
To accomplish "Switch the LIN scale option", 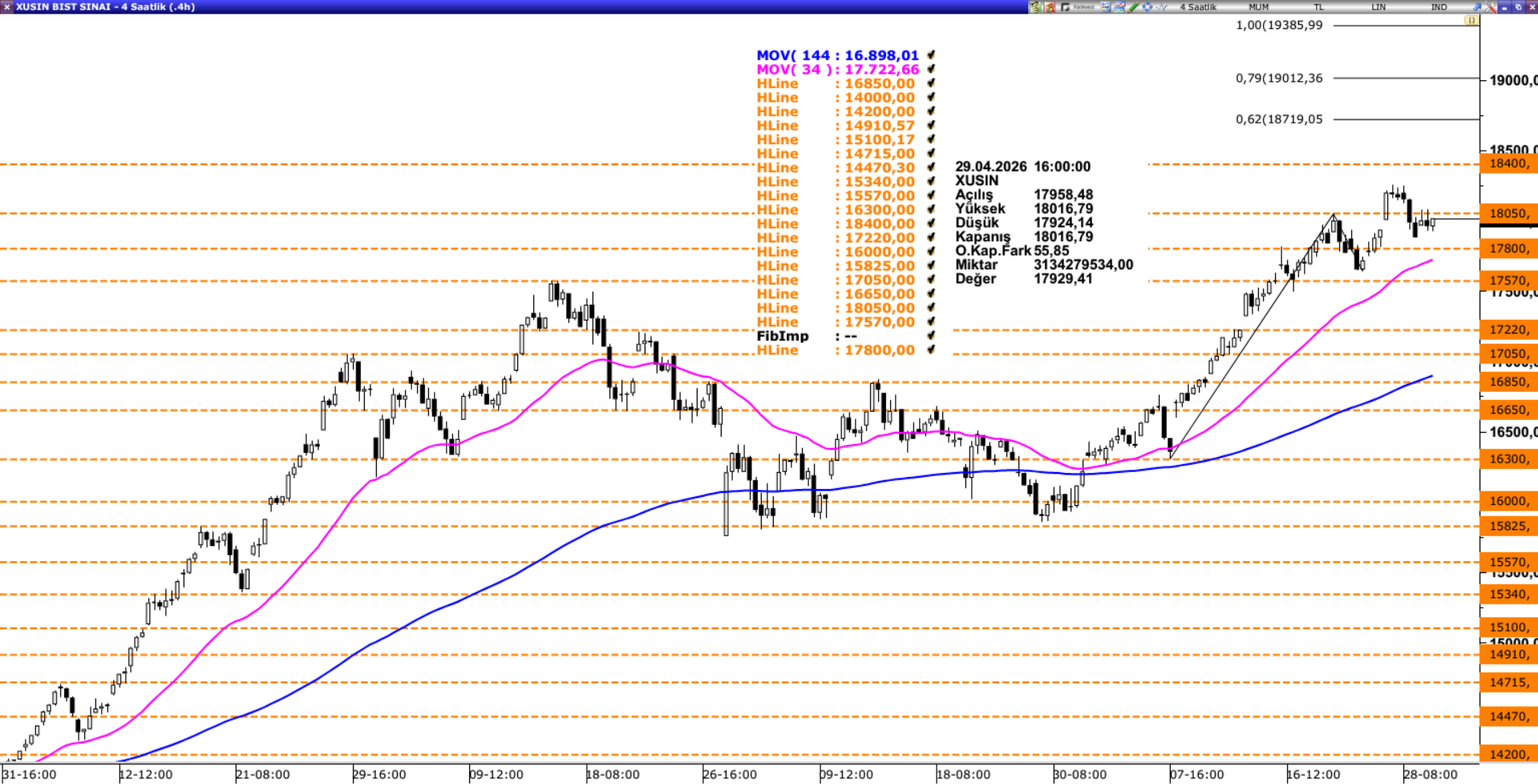I will point(1378,7).
